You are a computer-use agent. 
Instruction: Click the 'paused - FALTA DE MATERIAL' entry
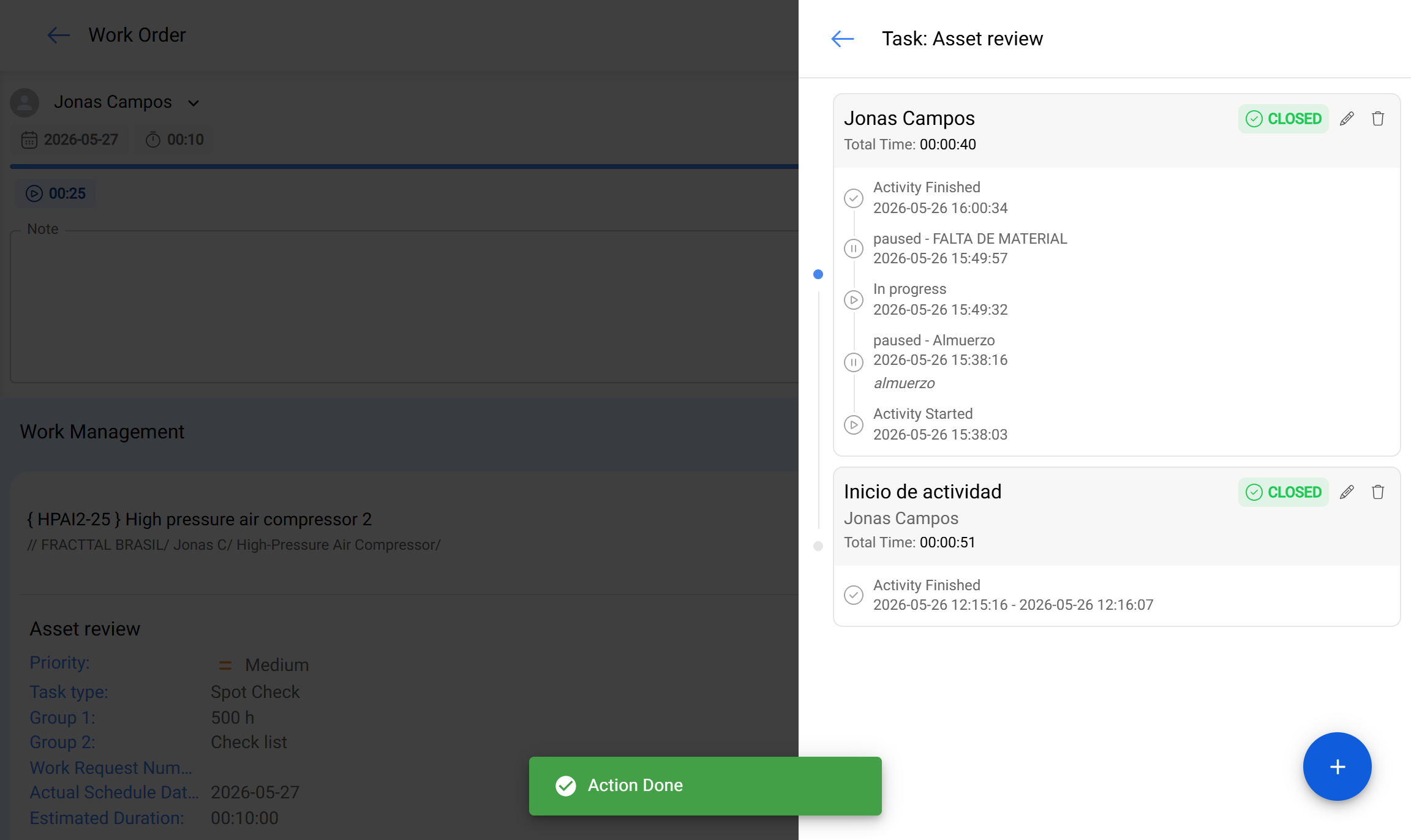[970, 239]
